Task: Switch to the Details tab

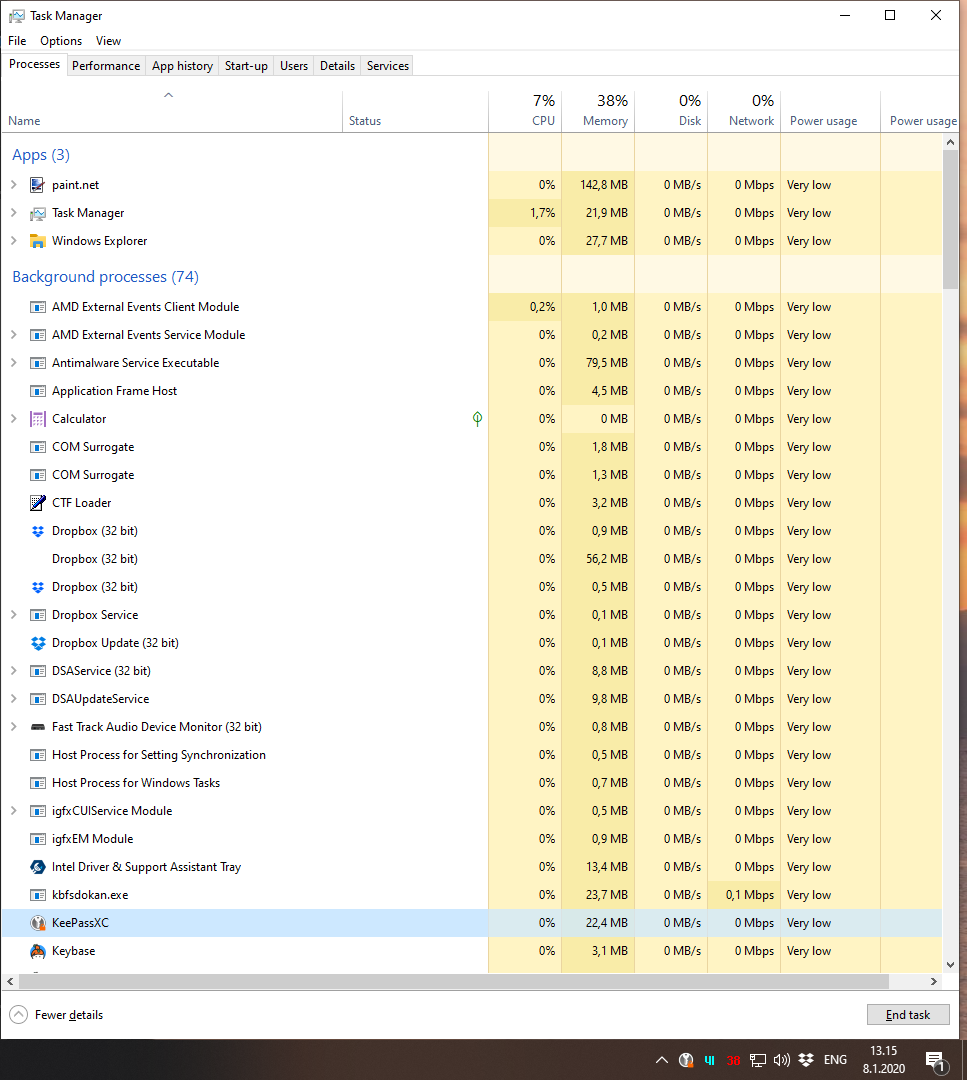Action: [337, 65]
